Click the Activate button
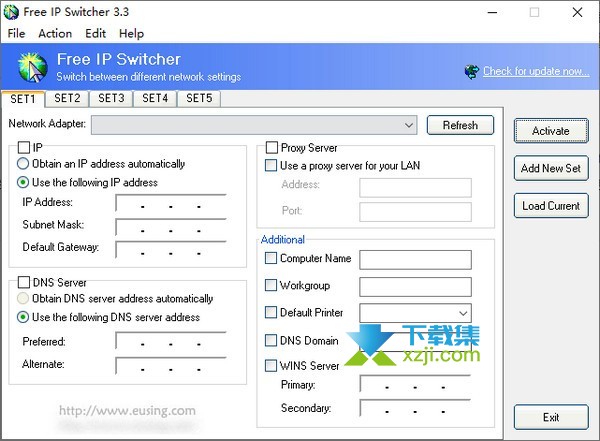This screenshot has height=441, width=600. click(551, 131)
